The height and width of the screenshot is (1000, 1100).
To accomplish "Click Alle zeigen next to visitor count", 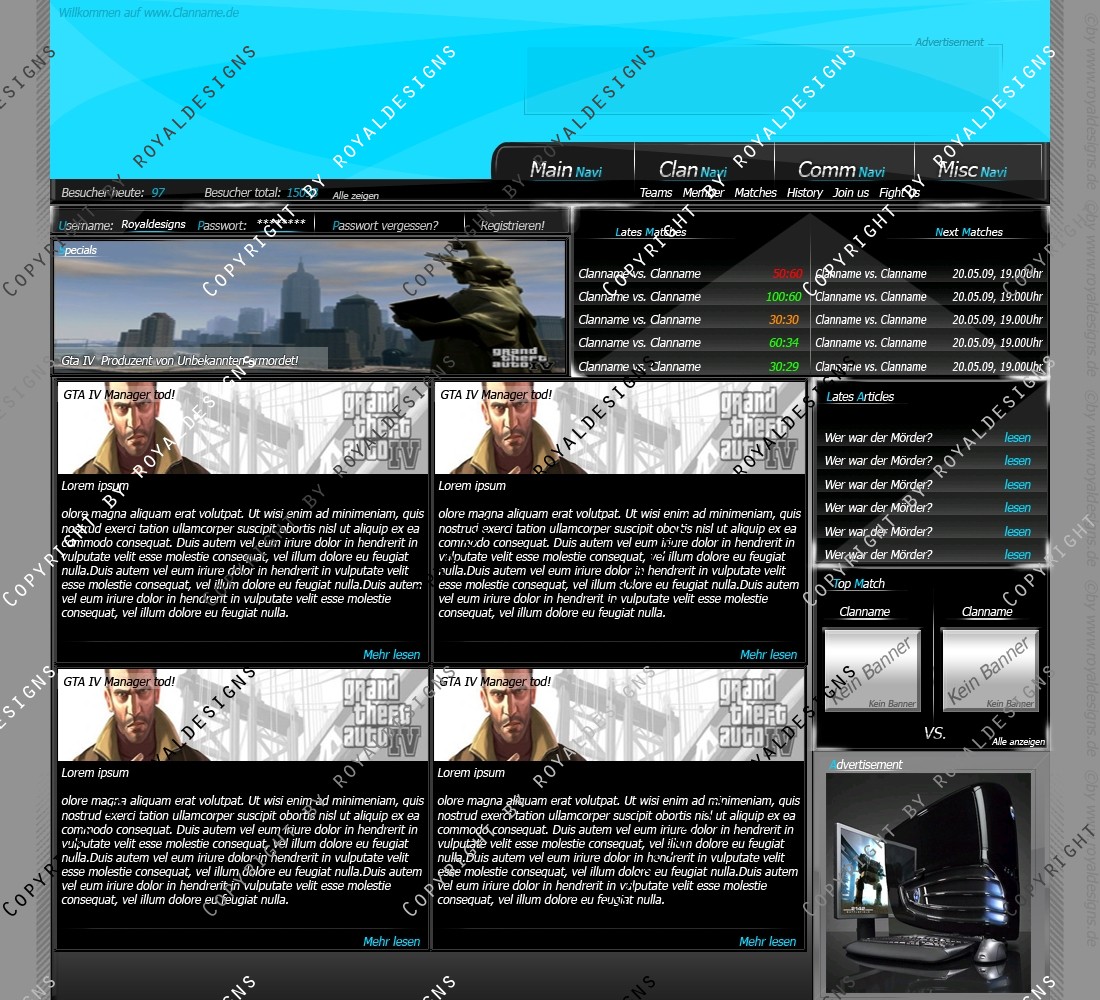I will (x=356, y=196).
